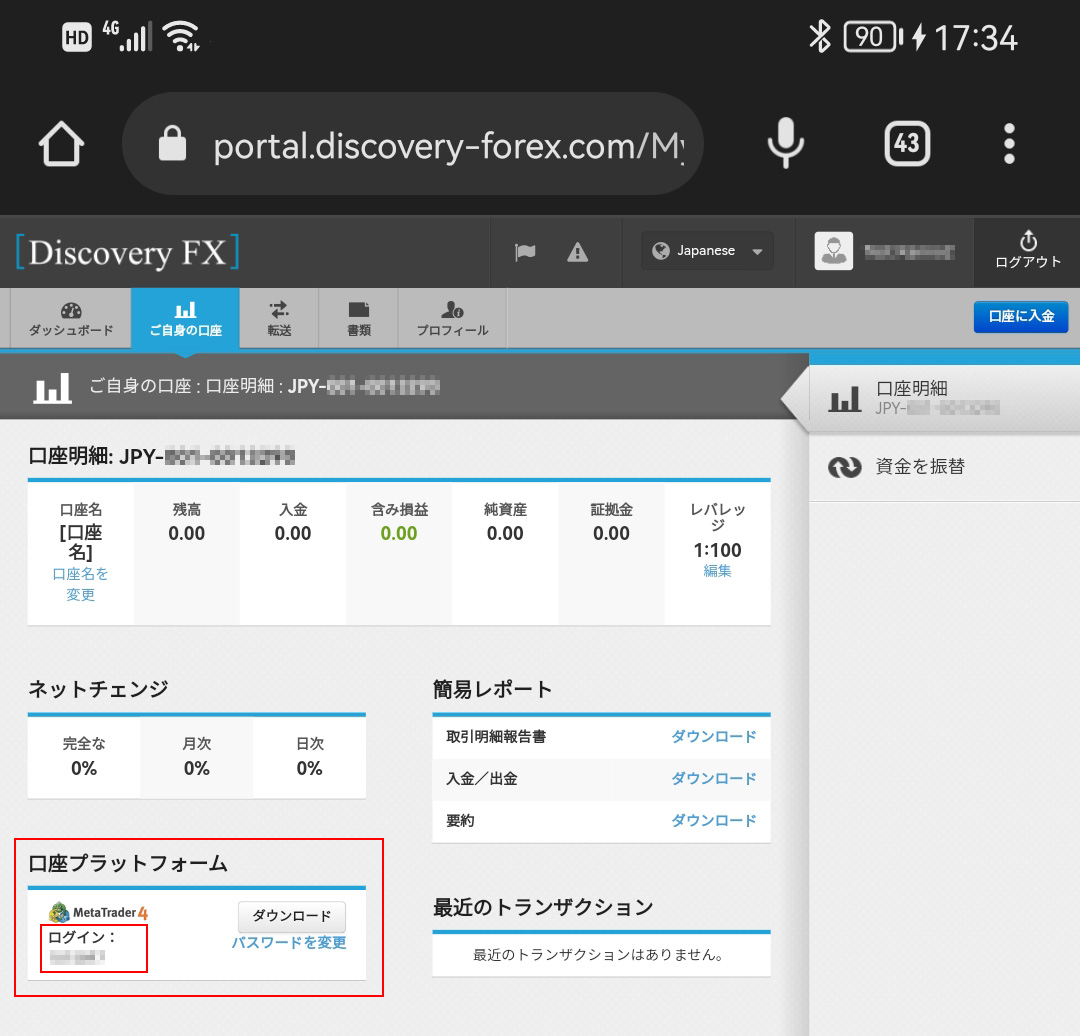Tap the browser home icon
Image resolution: width=1080 pixels, height=1036 pixels.
pyautogui.click(x=61, y=143)
